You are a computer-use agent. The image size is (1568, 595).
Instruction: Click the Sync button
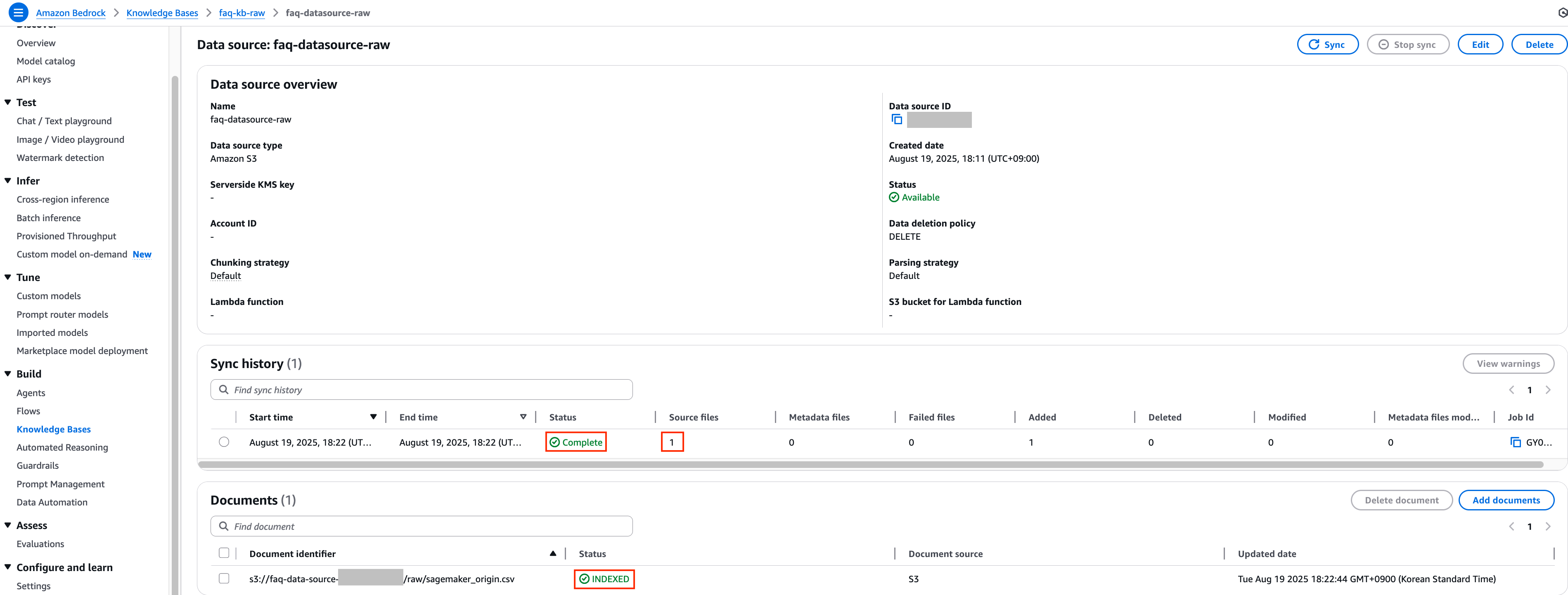(x=1327, y=45)
